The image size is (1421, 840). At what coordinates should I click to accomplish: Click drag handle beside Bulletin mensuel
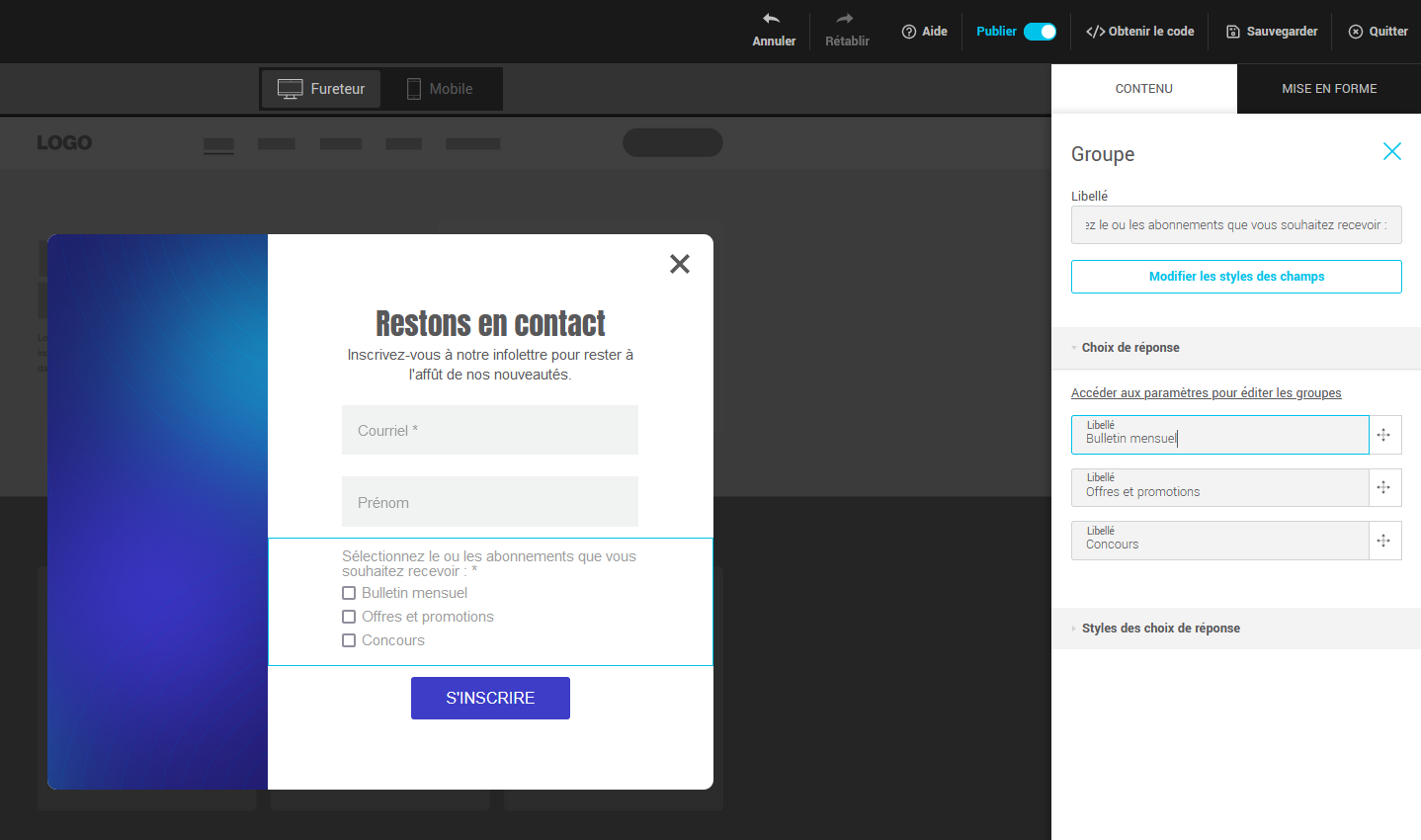point(1383,435)
